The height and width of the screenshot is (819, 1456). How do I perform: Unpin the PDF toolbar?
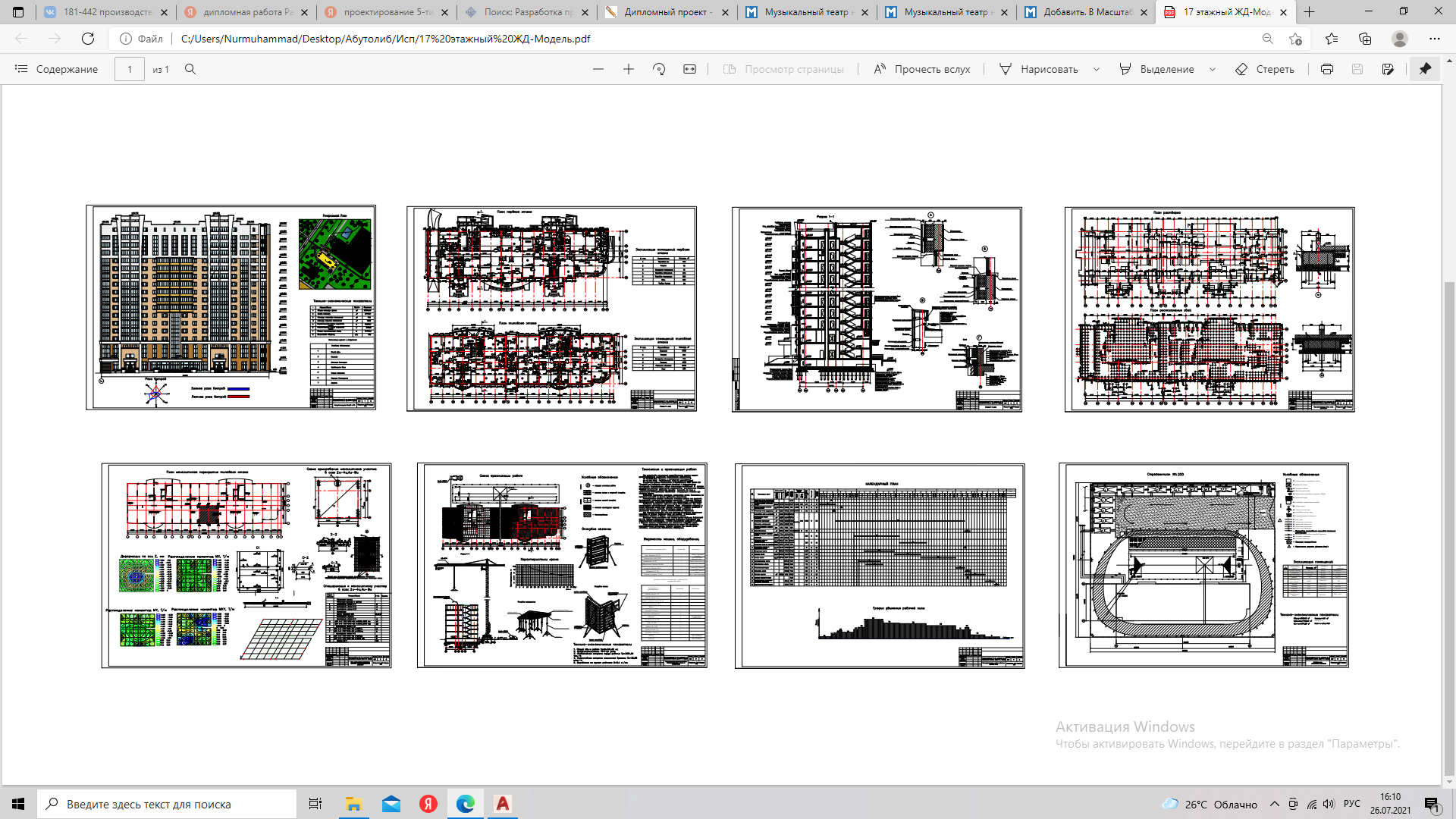pyautogui.click(x=1425, y=69)
